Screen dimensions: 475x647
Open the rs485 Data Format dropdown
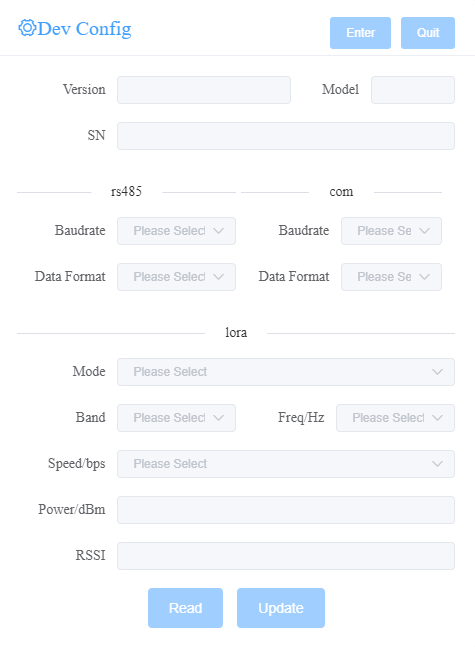click(176, 277)
